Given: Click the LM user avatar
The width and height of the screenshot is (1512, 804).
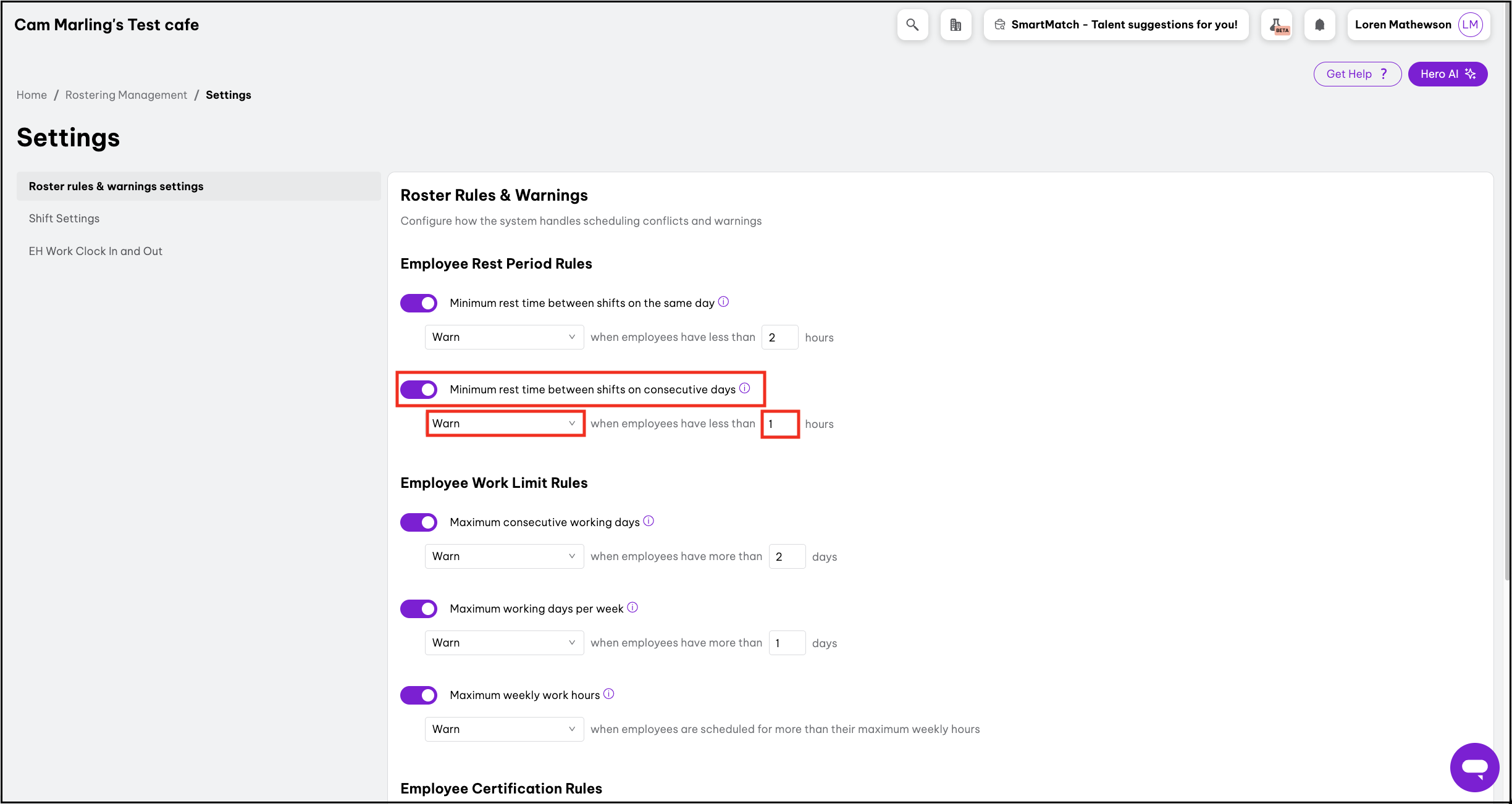Looking at the screenshot, I should pyautogui.click(x=1470, y=25).
